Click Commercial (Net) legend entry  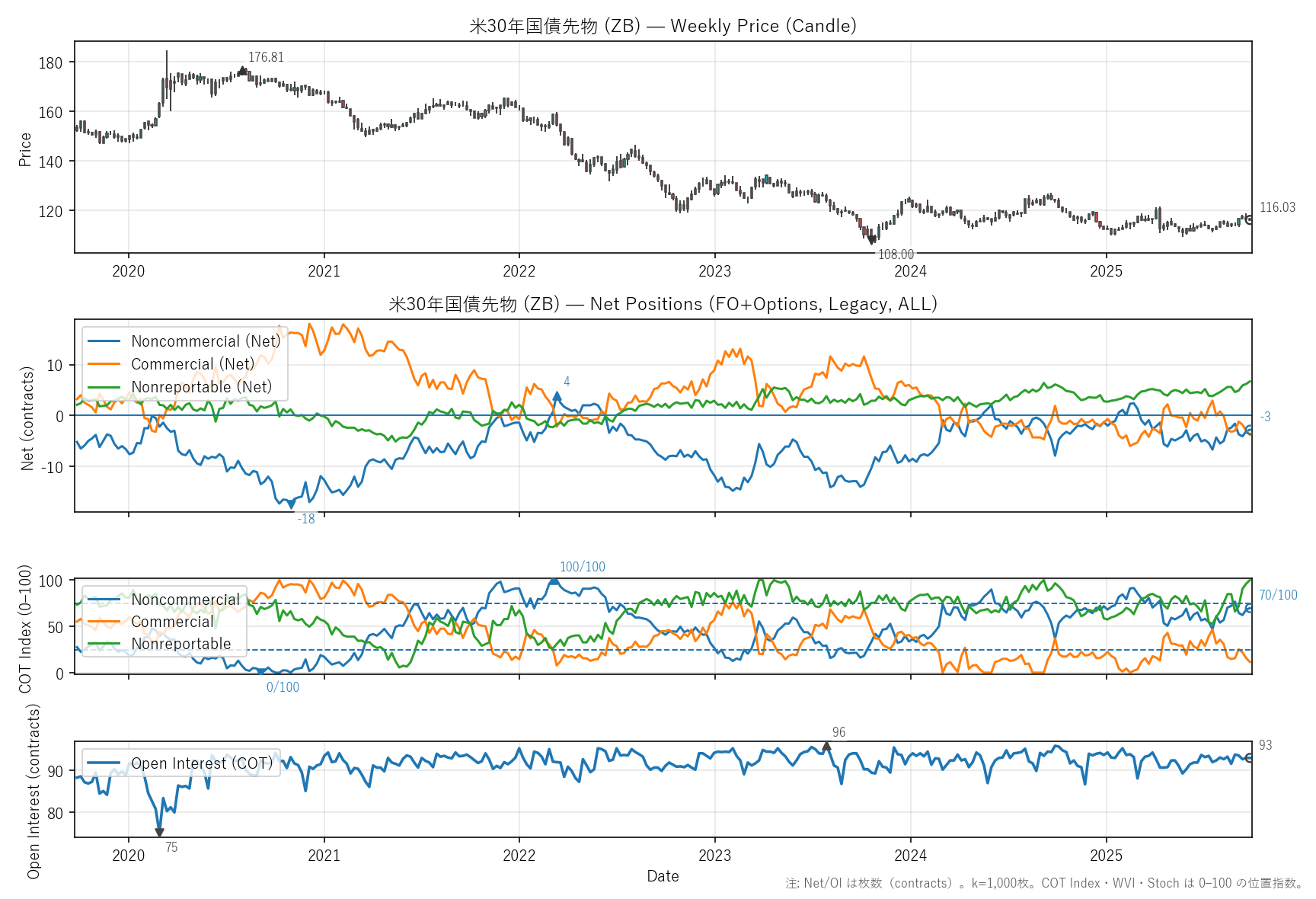point(192,364)
